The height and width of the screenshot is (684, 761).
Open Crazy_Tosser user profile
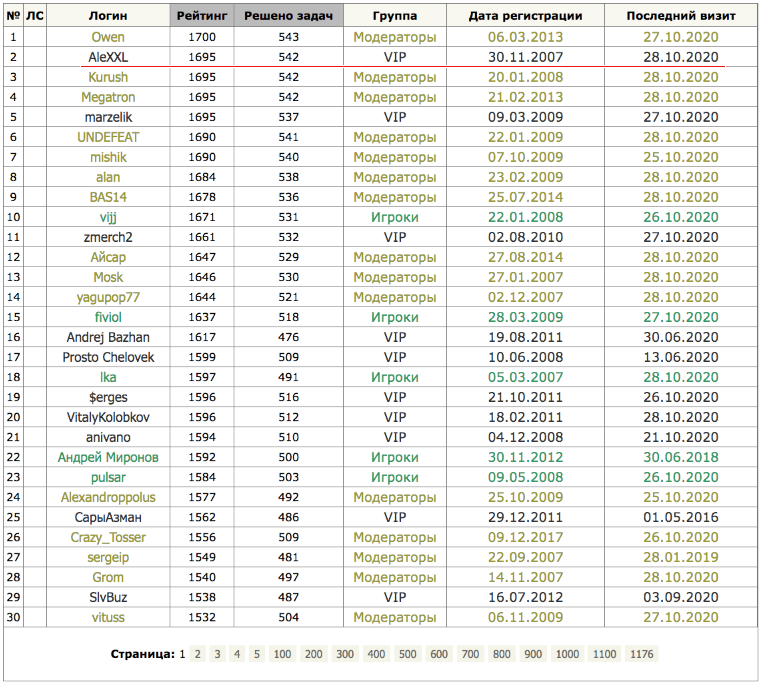coord(108,537)
